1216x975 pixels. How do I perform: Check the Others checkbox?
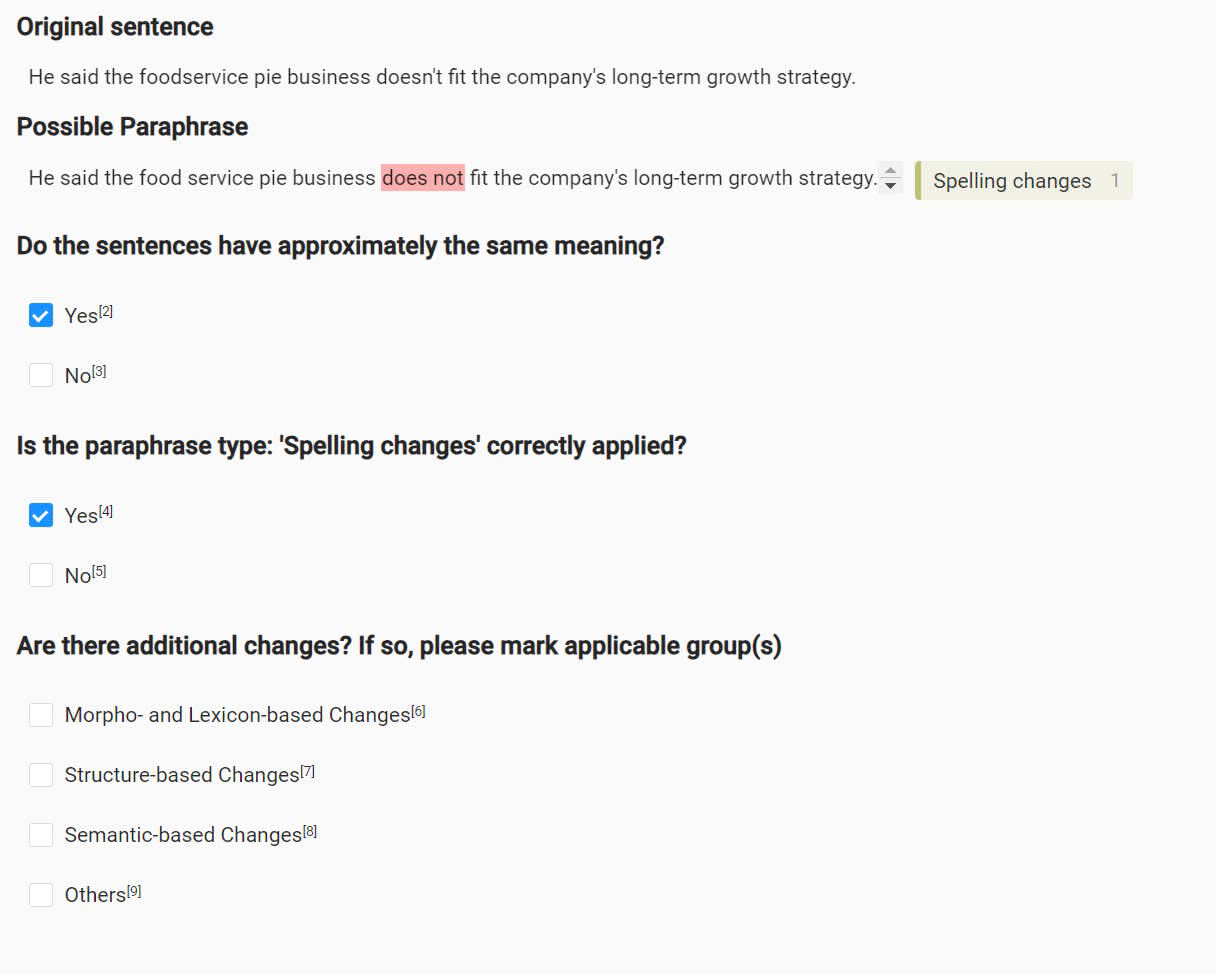(41, 895)
